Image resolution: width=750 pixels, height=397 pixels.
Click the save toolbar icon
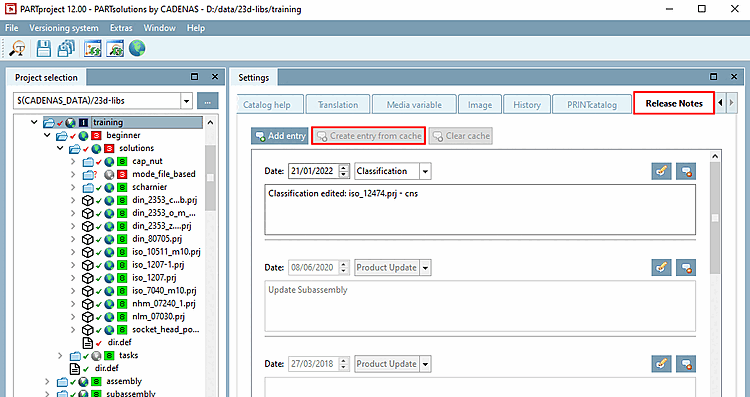44,48
